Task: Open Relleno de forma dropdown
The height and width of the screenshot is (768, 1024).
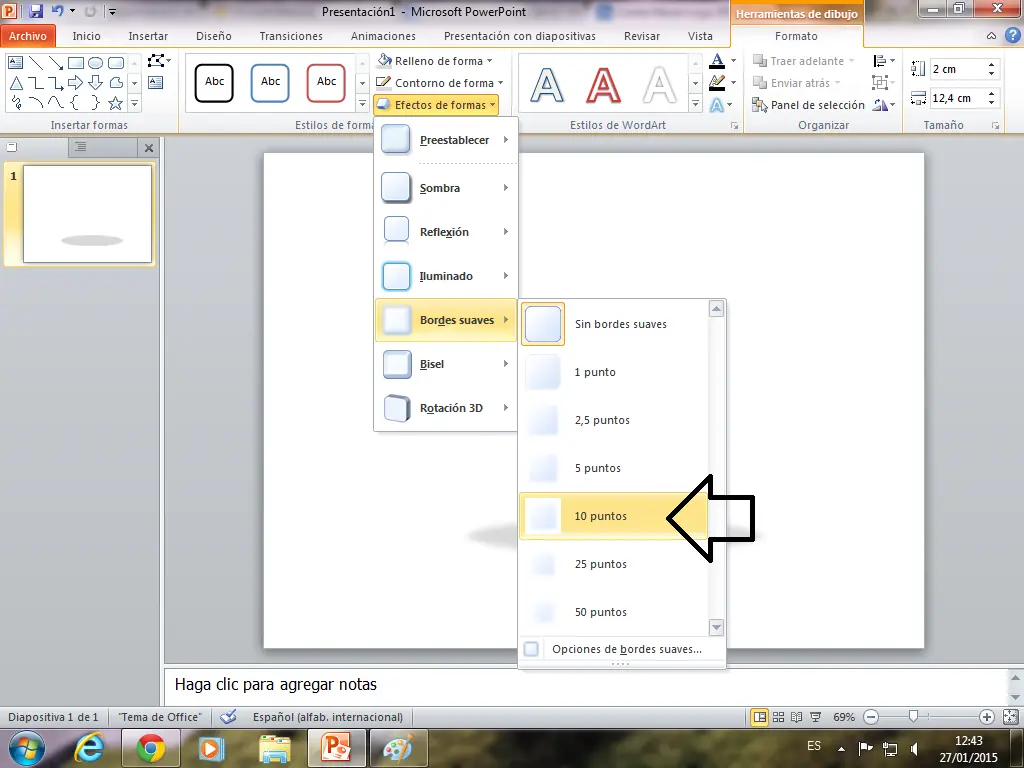Action: point(436,61)
